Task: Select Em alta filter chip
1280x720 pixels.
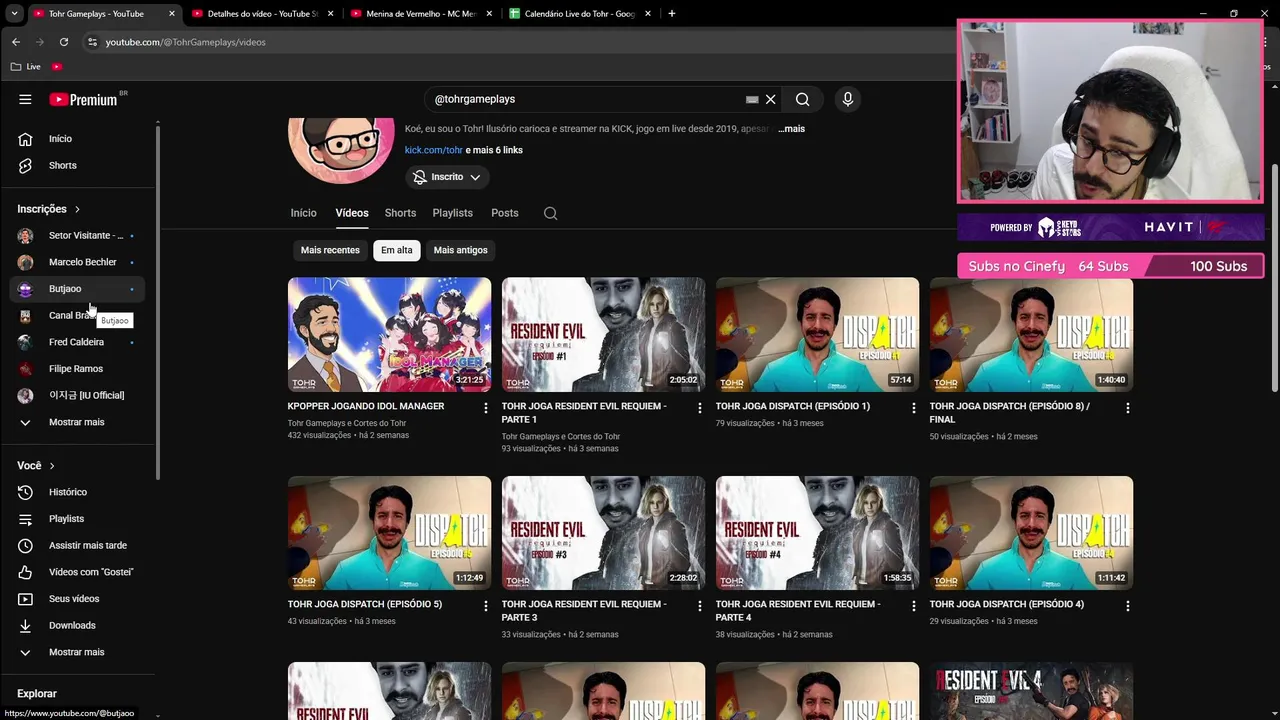Action: [396, 250]
